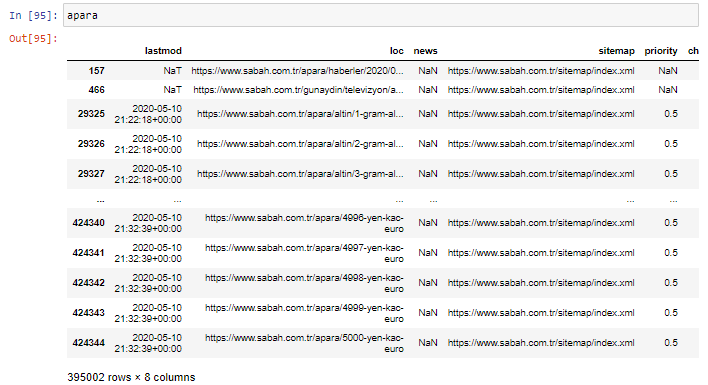Click the sitemap URL in row 29326
This screenshot has height=385, width=708.
click(541, 144)
